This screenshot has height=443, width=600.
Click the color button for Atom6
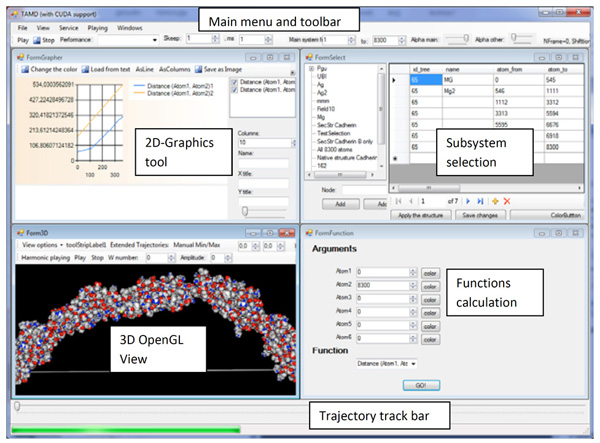click(x=430, y=339)
